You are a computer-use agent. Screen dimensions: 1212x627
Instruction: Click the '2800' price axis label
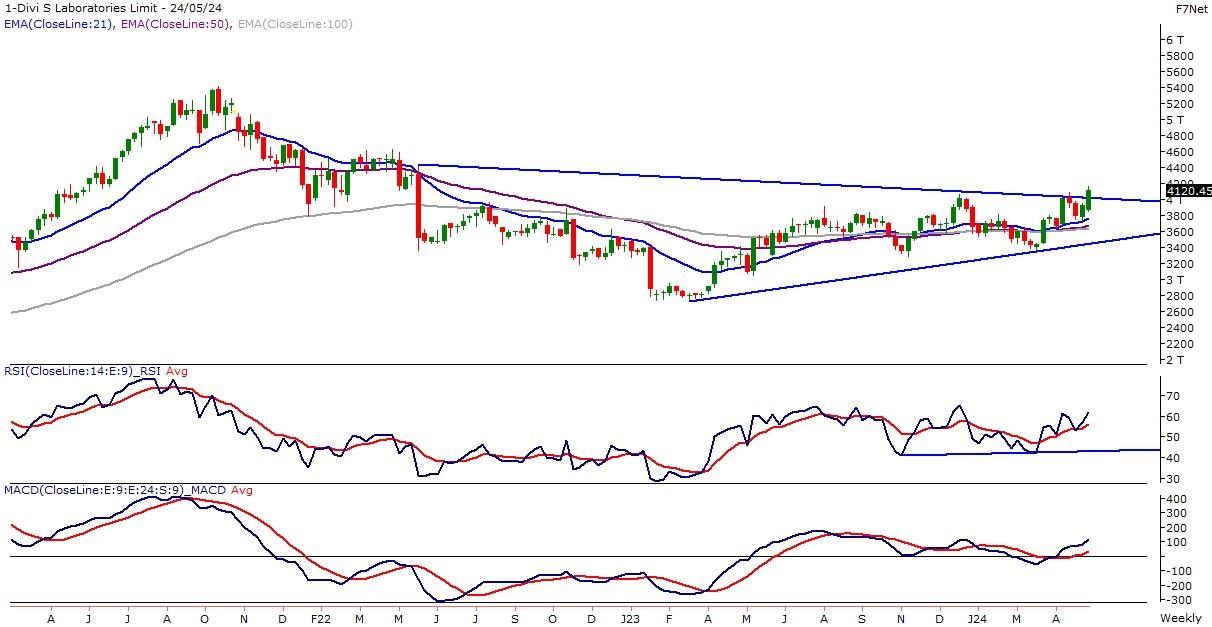(1178, 296)
